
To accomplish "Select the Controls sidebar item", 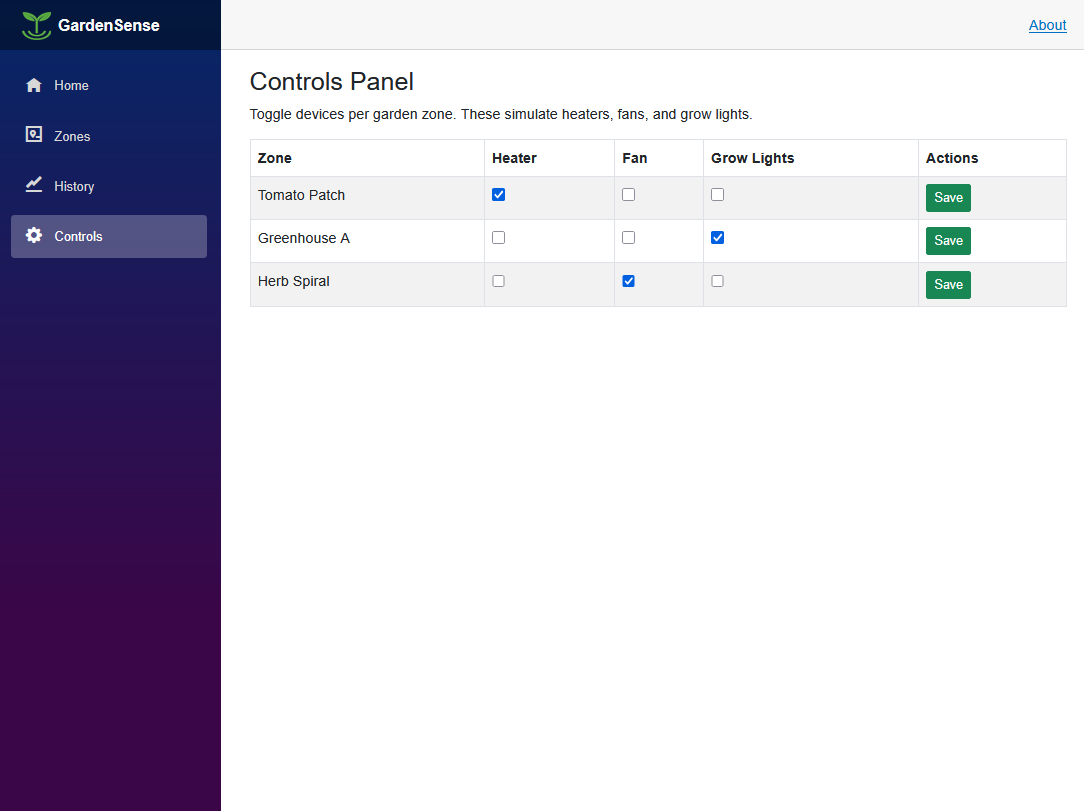I will coord(109,236).
